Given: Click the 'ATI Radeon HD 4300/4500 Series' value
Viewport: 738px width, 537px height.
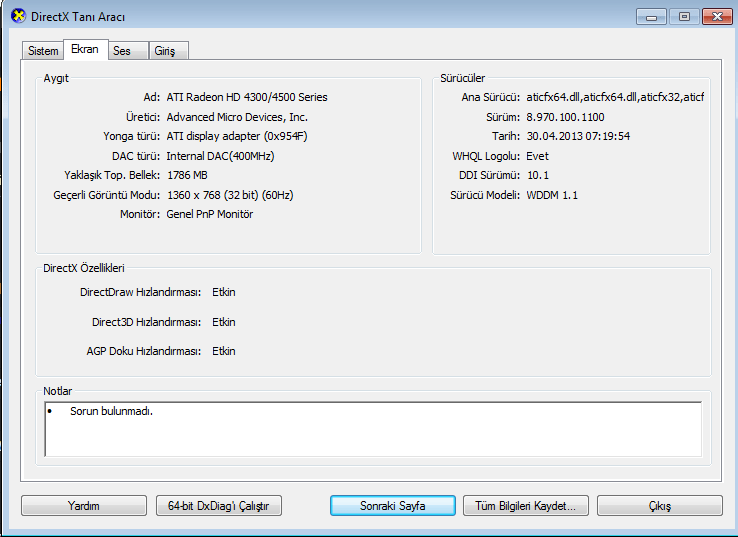Looking at the screenshot, I should (x=247, y=97).
